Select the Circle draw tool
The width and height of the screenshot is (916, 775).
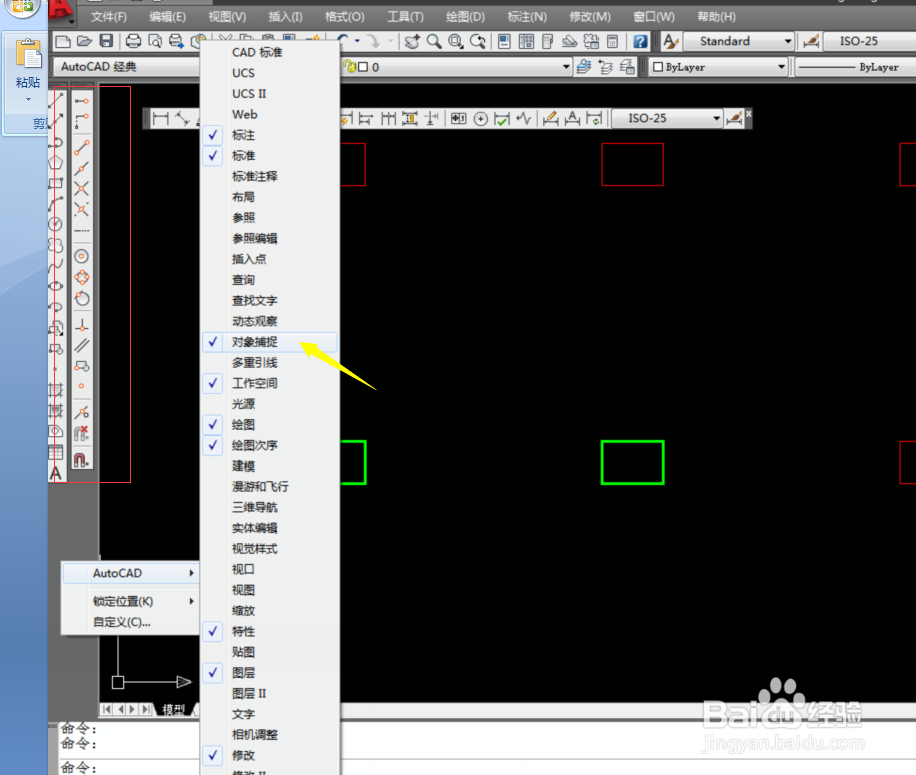click(55, 224)
